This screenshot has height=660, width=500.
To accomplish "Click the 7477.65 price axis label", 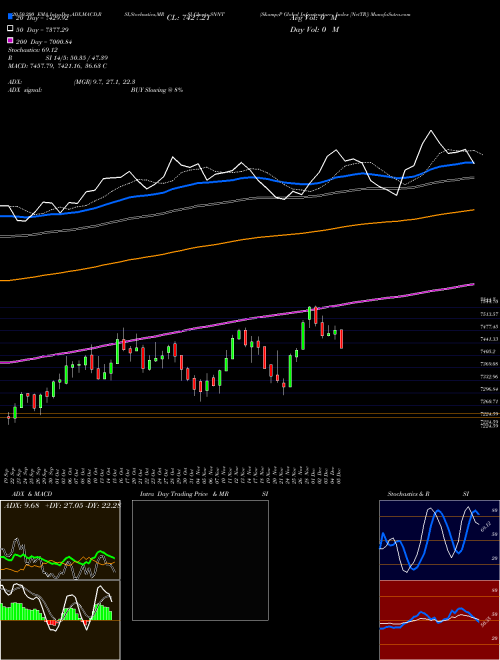I will point(489,326).
